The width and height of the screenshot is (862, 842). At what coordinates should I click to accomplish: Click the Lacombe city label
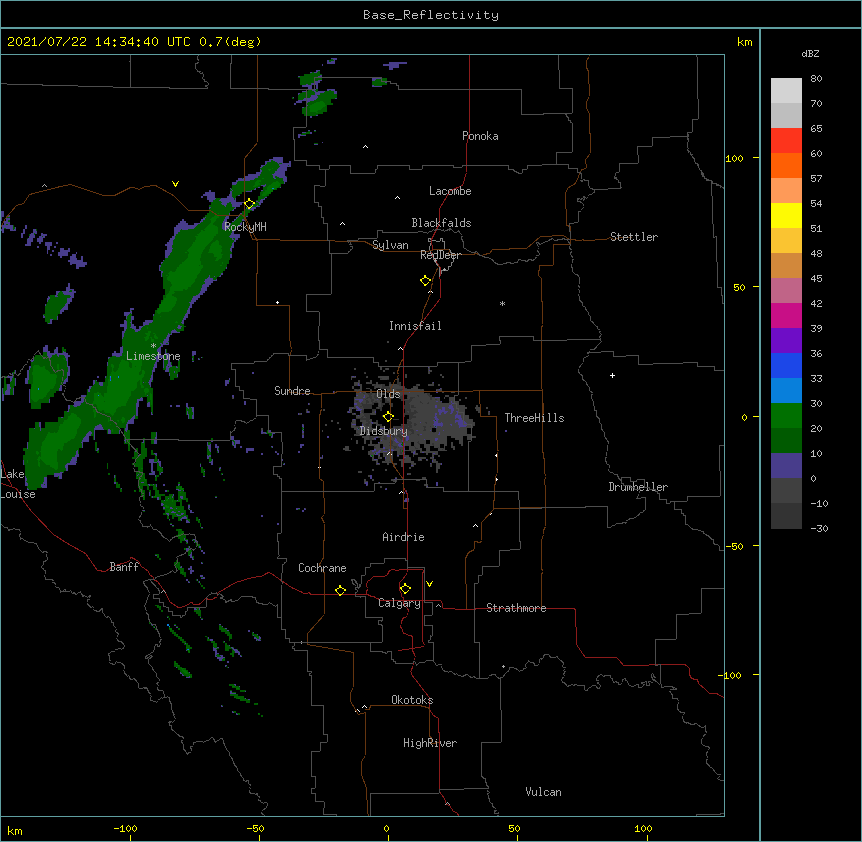pyautogui.click(x=450, y=191)
